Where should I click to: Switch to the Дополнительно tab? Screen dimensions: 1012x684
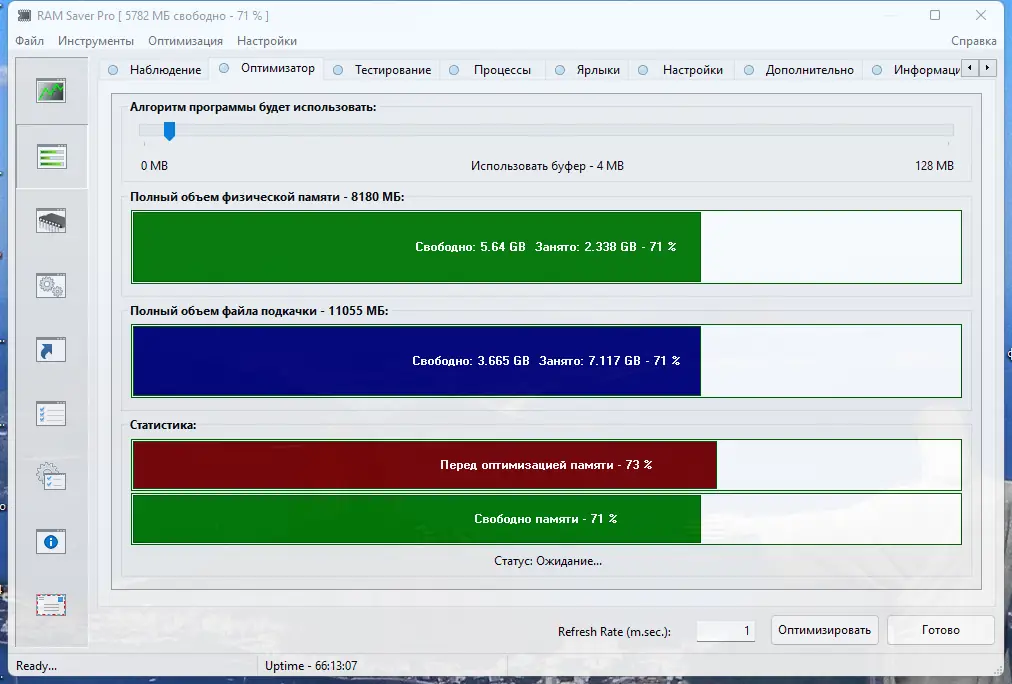pyautogui.click(x=808, y=69)
